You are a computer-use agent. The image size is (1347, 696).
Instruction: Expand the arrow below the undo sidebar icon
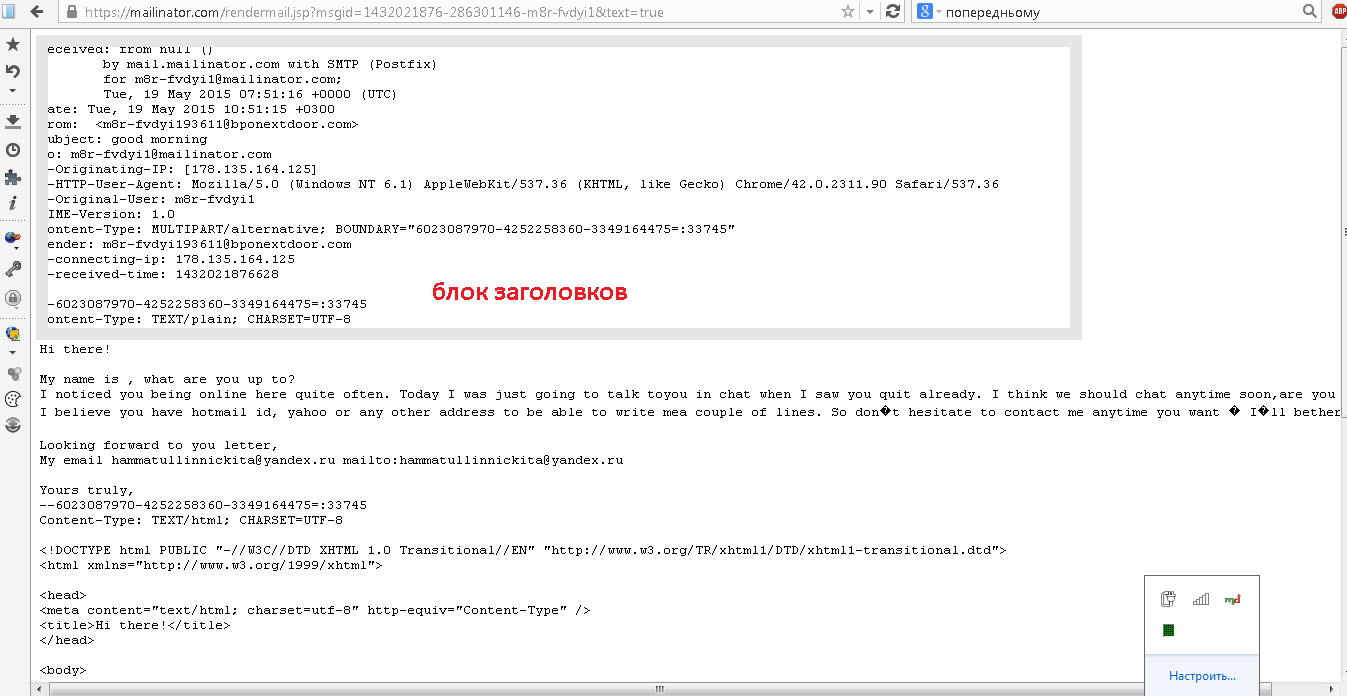coord(13,90)
